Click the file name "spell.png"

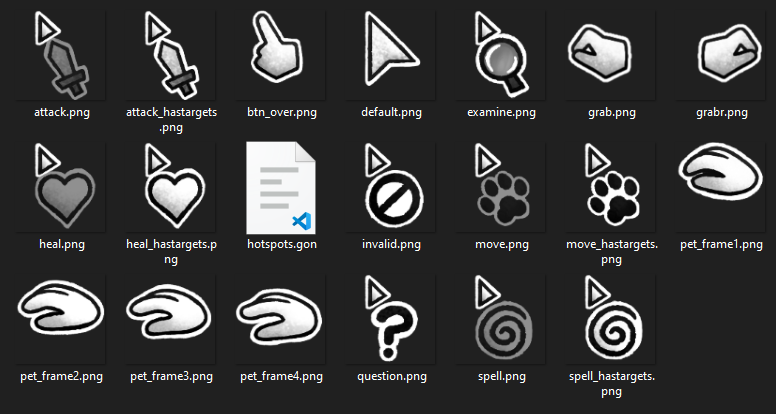pos(501,376)
